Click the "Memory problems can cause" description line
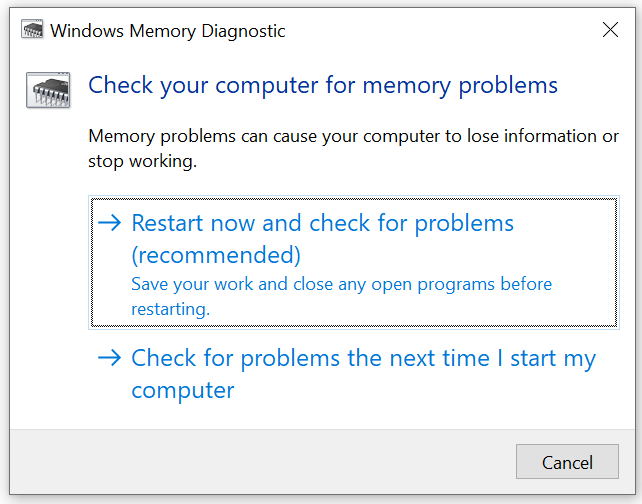The height and width of the screenshot is (504, 642). (353, 137)
